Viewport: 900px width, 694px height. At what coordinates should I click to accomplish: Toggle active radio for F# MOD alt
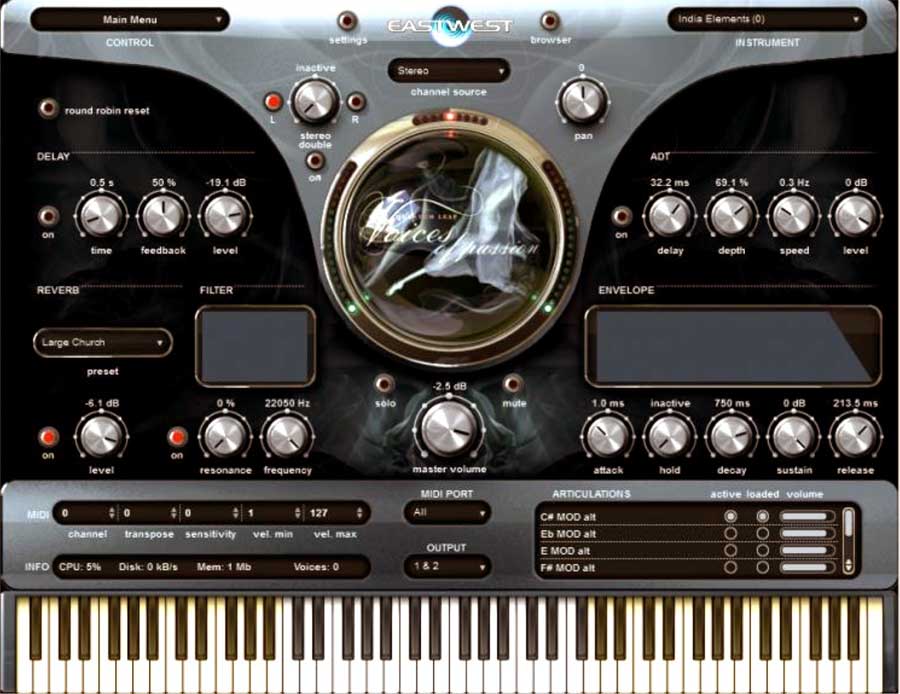[730, 567]
